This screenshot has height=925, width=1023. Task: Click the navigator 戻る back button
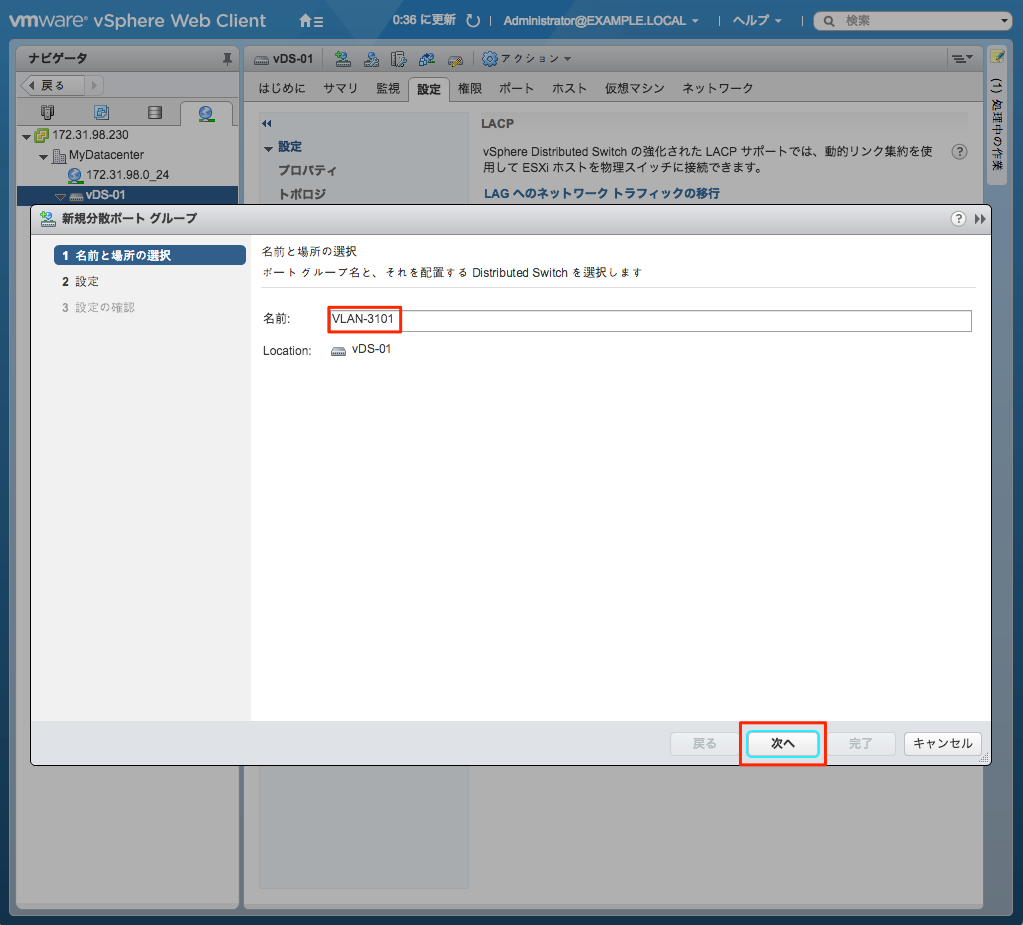pyautogui.click(x=53, y=85)
